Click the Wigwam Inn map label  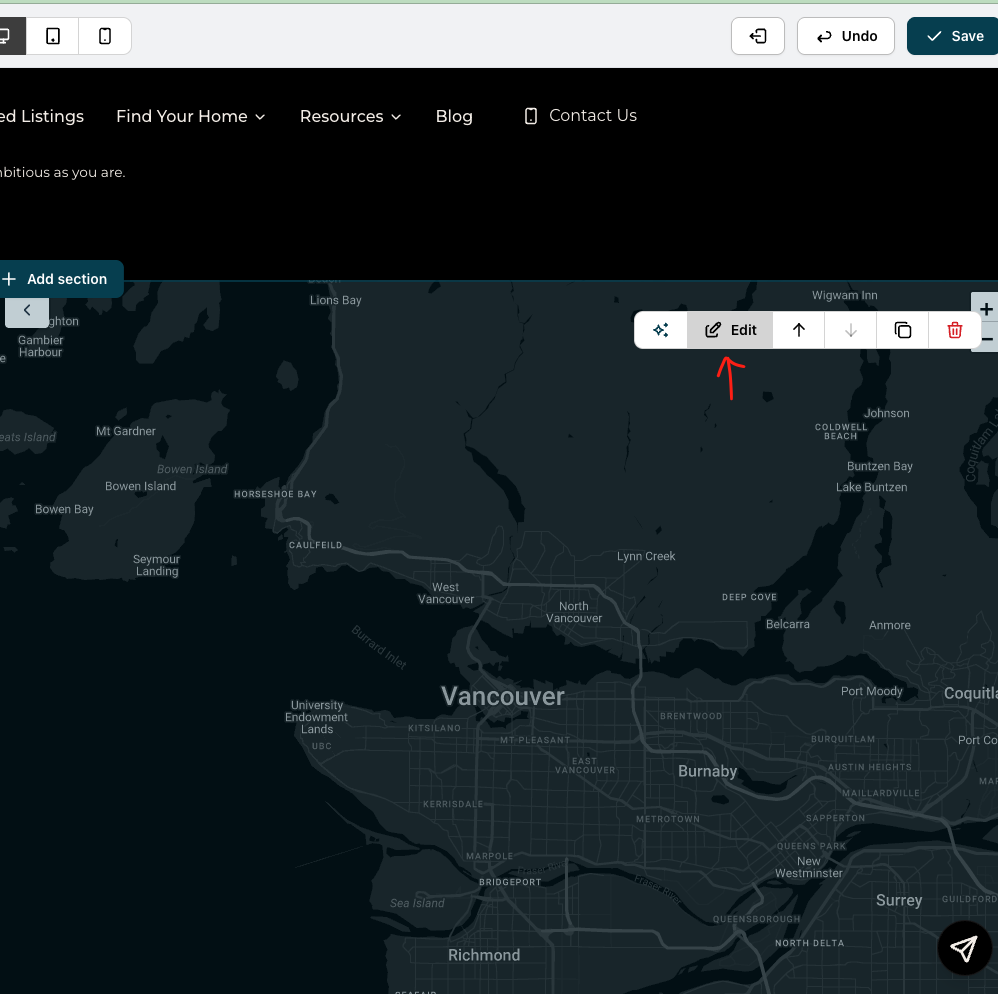tap(844, 295)
